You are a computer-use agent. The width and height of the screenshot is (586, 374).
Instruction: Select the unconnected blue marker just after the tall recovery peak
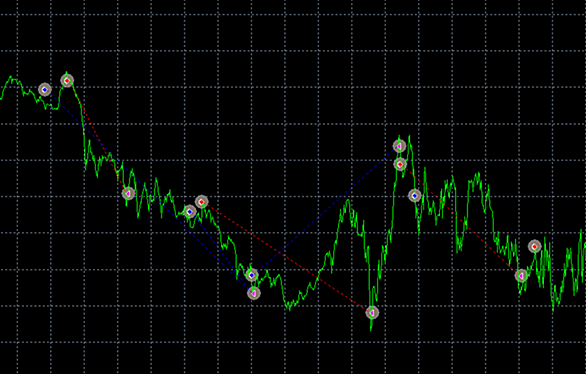(414, 195)
